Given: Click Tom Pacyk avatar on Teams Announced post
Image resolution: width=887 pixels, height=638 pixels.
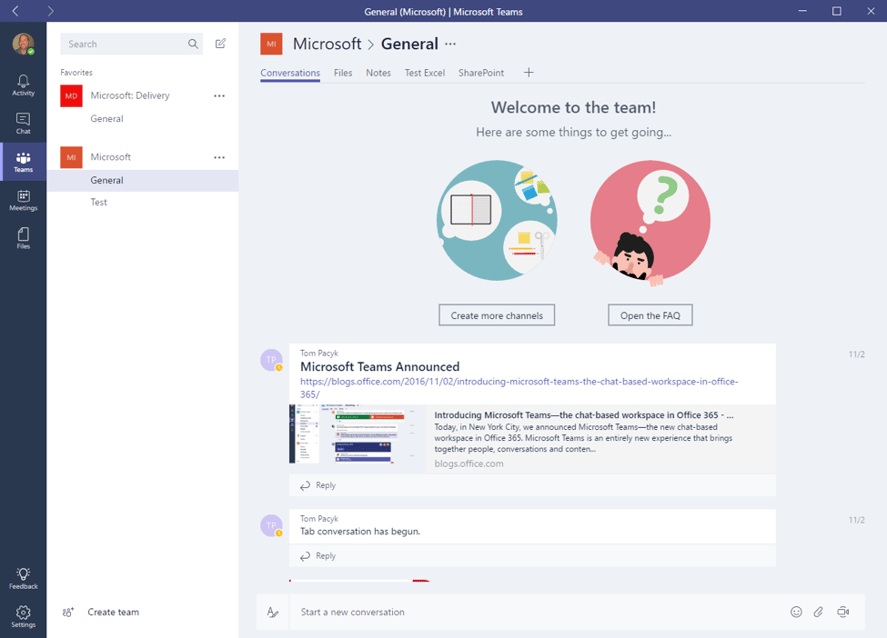Looking at the screenshot, I should tap(271, 360).
